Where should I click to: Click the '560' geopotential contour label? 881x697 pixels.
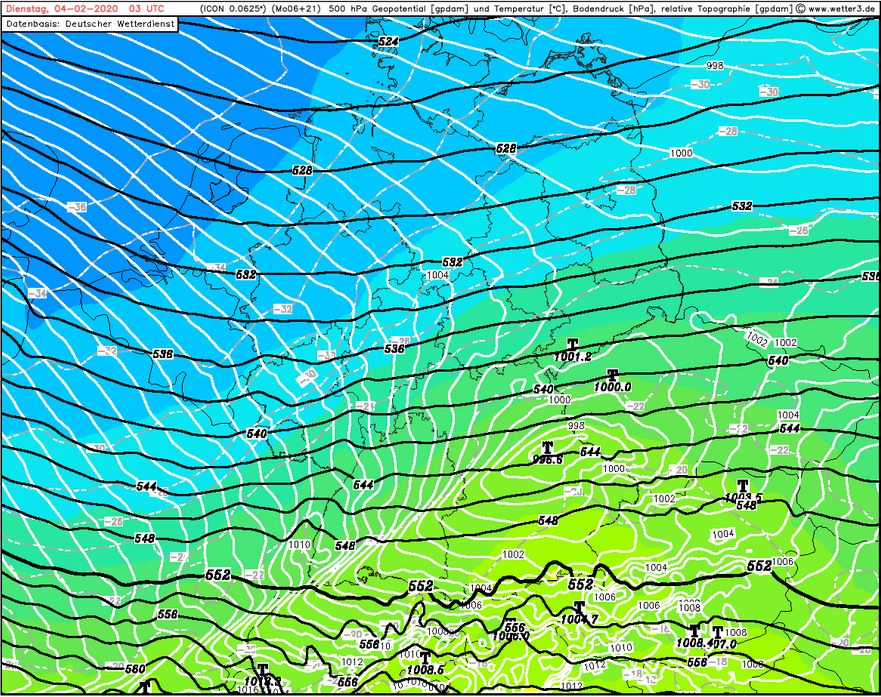135,669
